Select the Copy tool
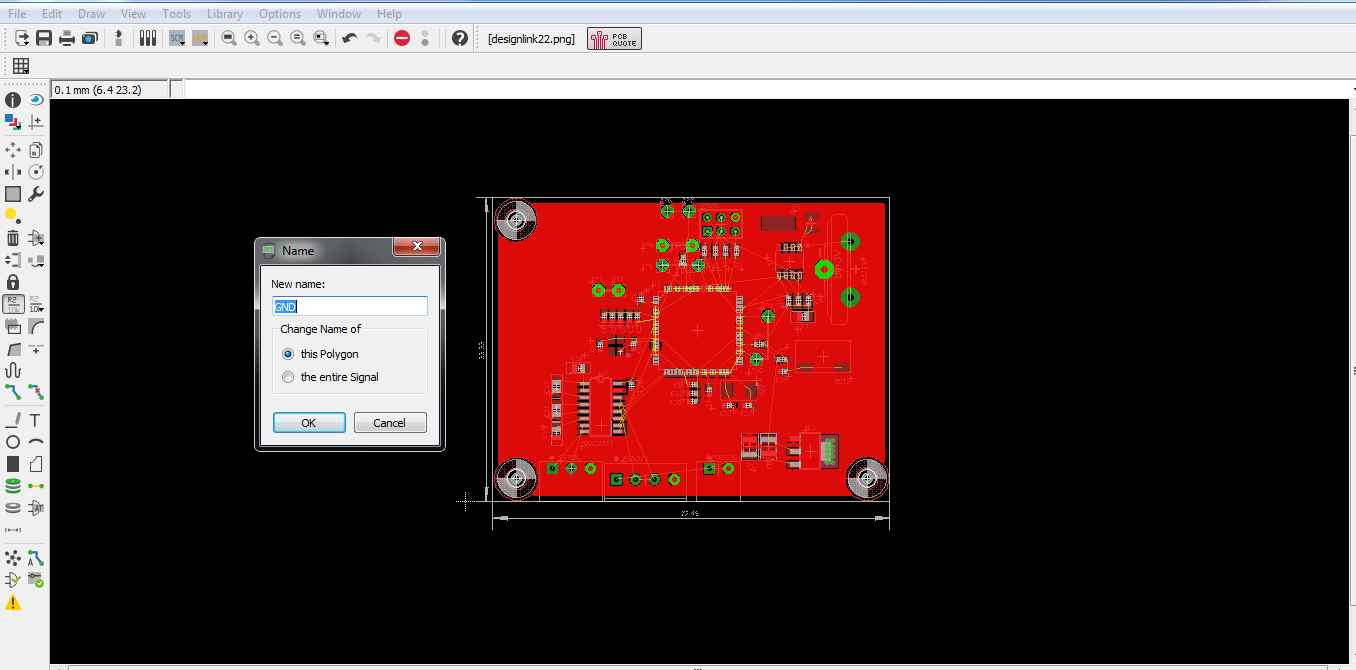This screenshot has width=1356, height=670. click(x=36, y=150)
